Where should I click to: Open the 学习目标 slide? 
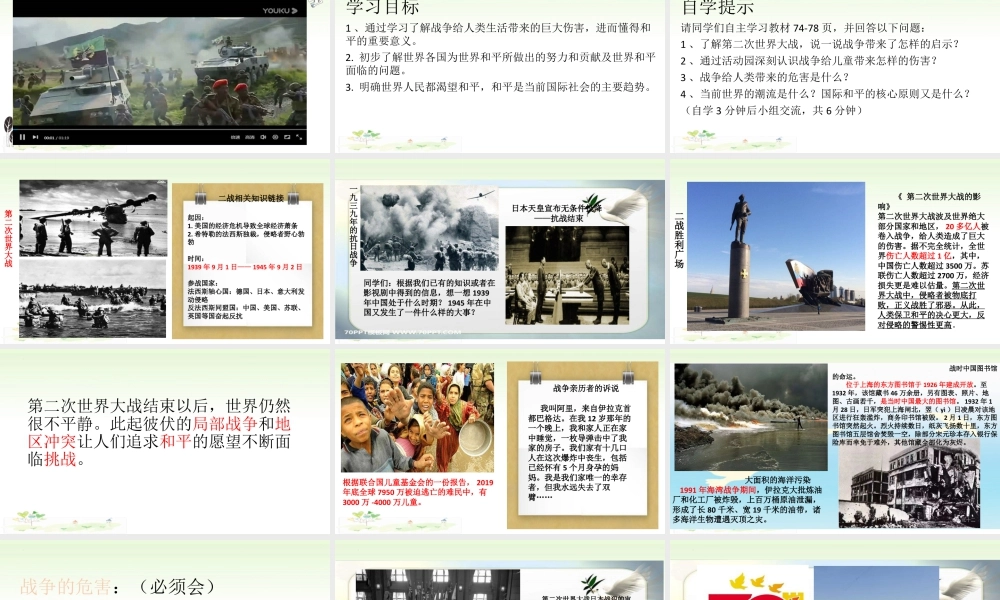499,72
